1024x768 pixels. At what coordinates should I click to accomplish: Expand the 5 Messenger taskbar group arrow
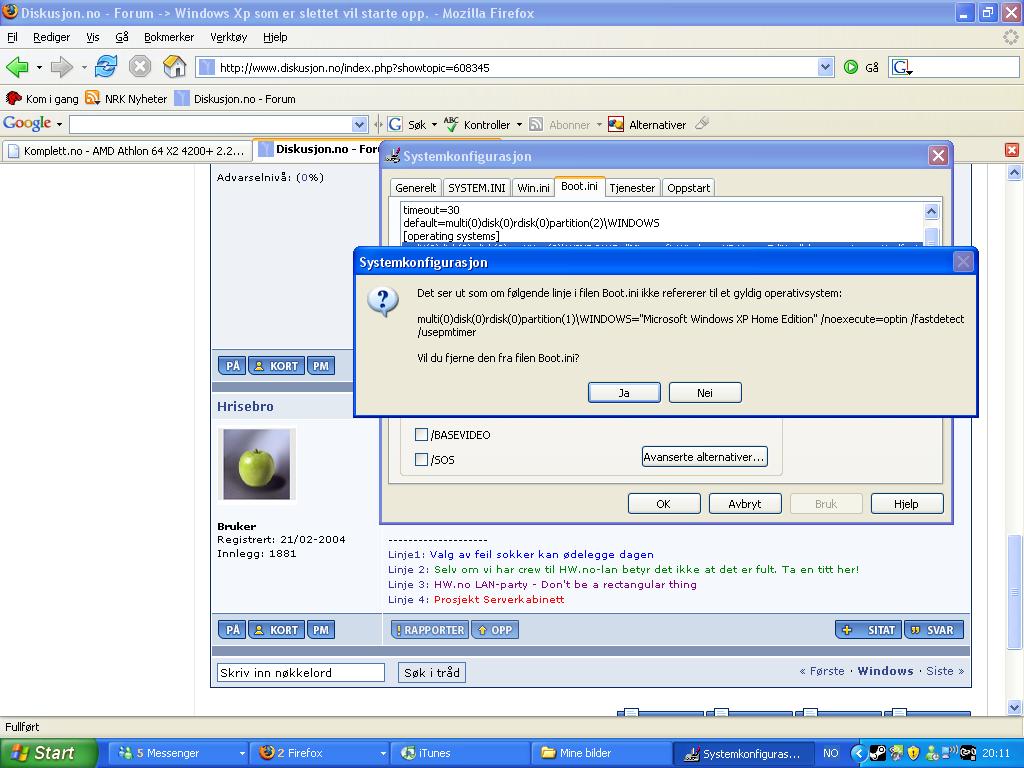click(x=242, y=753)
